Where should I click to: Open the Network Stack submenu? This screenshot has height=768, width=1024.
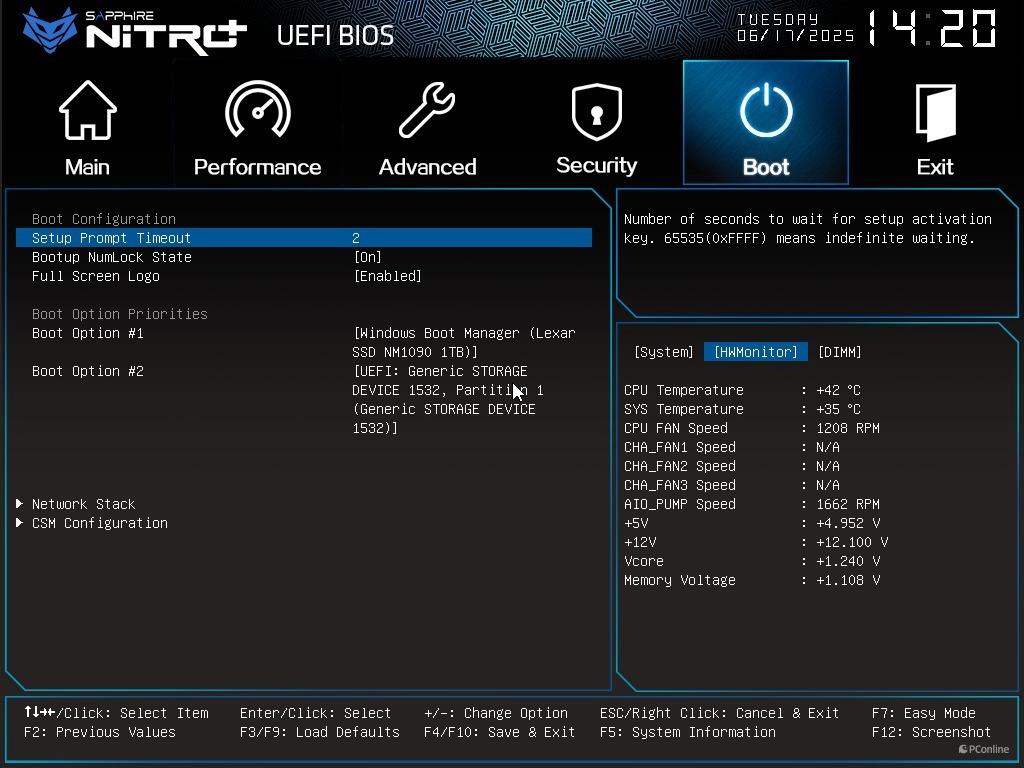[84, 504]
